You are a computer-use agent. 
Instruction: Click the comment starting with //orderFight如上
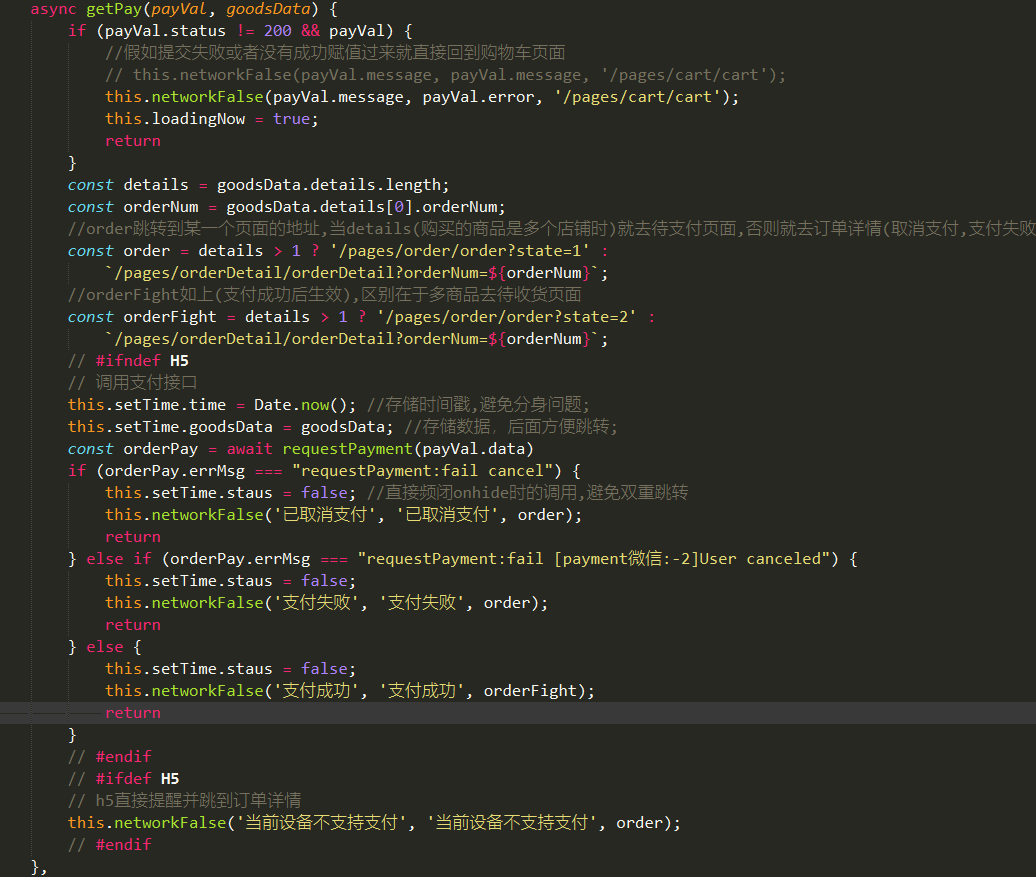pos(324,295)
